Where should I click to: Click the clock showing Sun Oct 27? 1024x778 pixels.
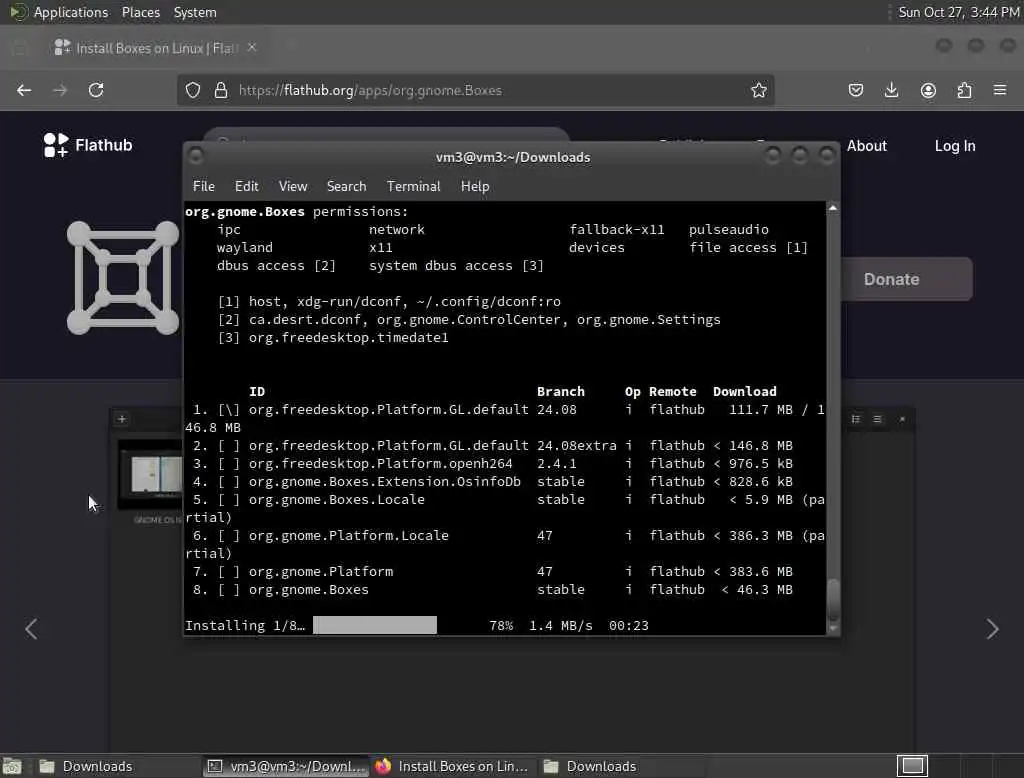[x=959, y=12]
